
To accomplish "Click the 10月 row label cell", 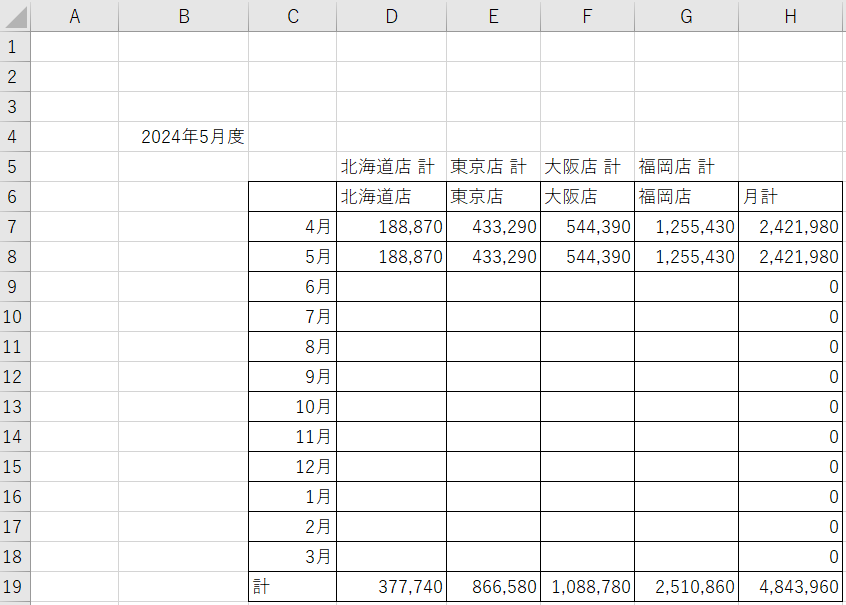I will 292,407.
